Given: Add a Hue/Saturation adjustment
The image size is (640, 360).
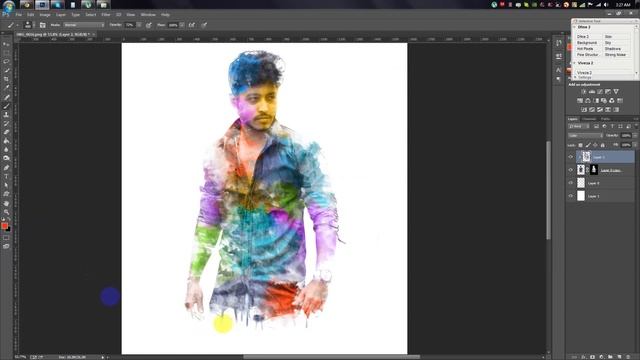Looking at the screenshot, I should 580,100.
